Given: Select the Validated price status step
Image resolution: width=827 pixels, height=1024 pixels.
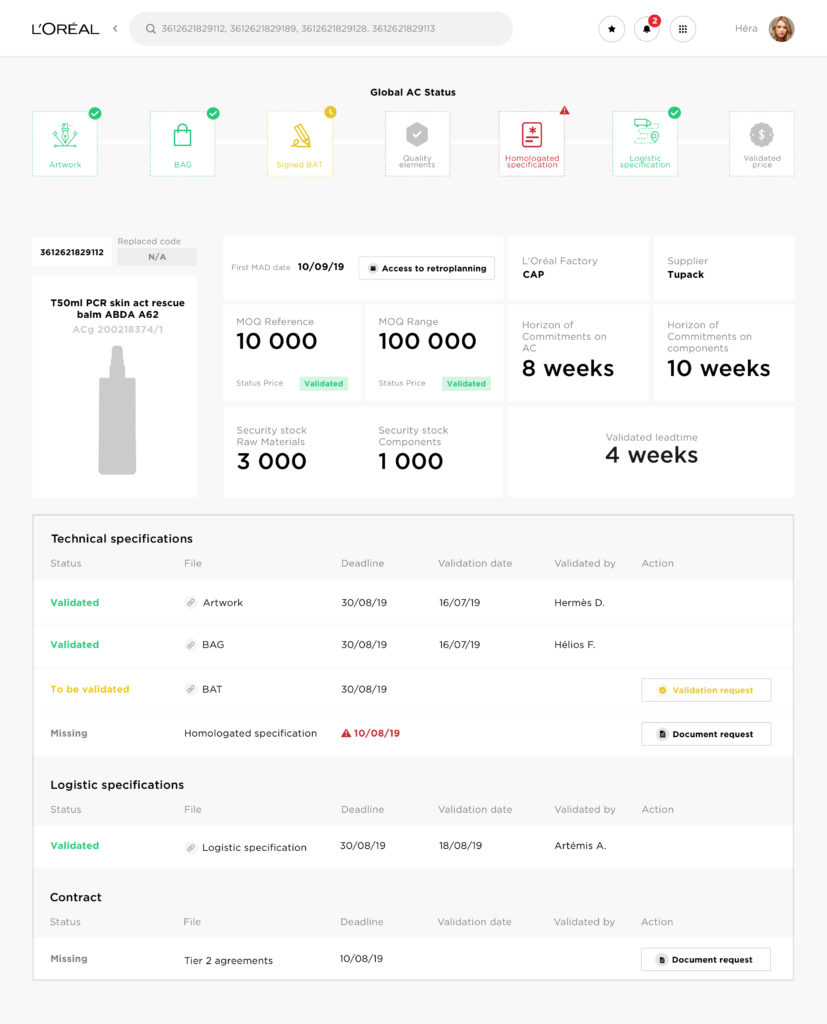Looking at the screenshot, I should click(762, 144).
